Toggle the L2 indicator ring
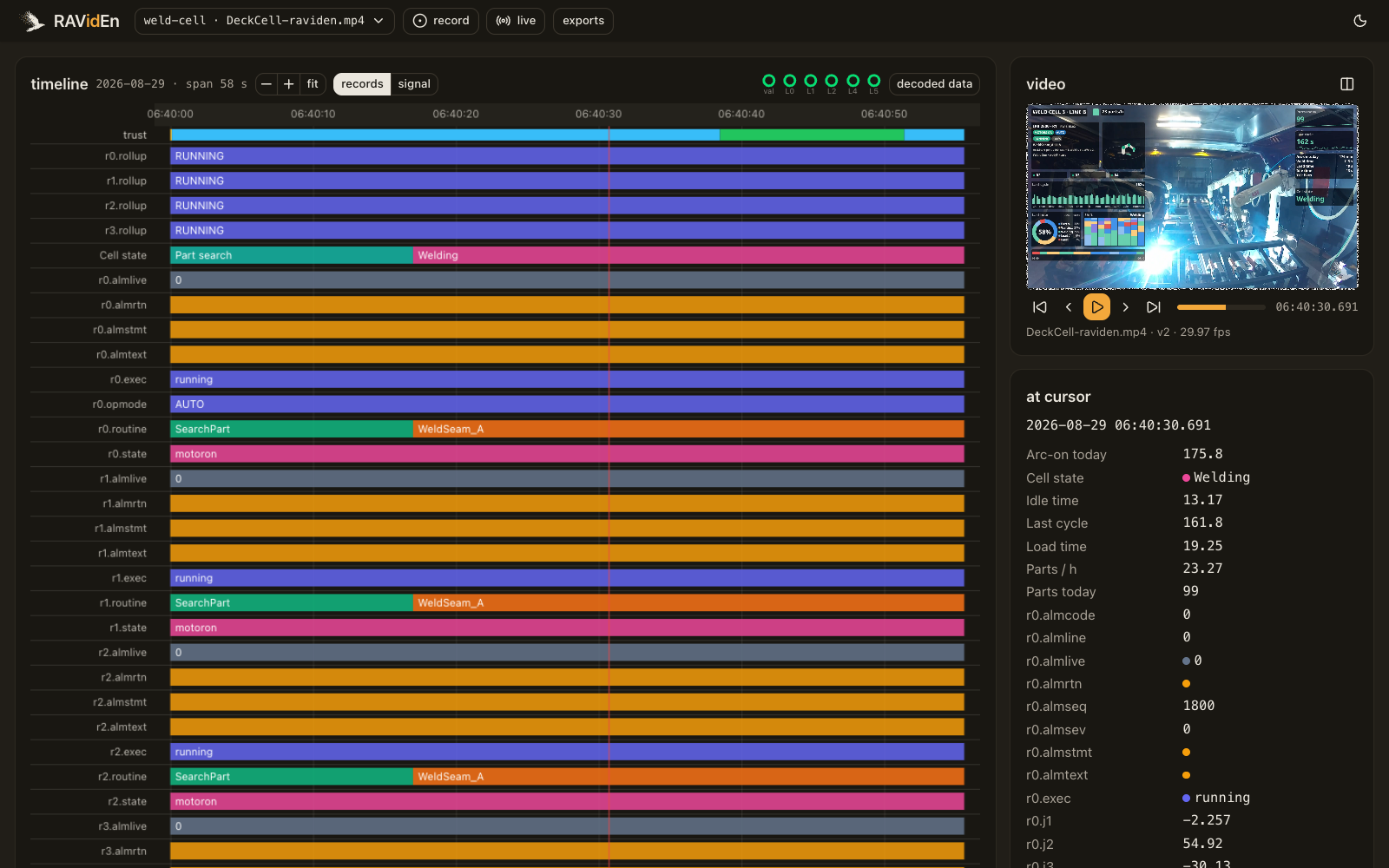 (832, 81)
